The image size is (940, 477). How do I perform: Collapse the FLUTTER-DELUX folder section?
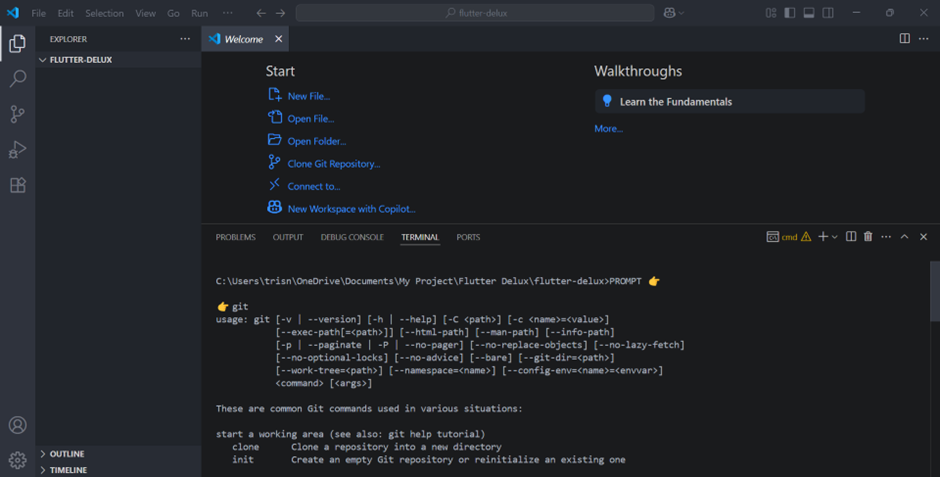118,60
